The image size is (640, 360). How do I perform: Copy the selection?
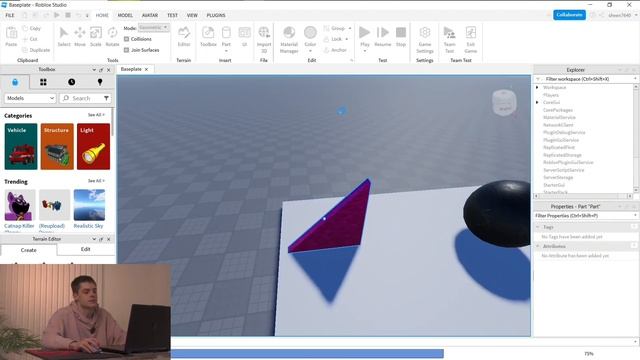click(32, 28)
